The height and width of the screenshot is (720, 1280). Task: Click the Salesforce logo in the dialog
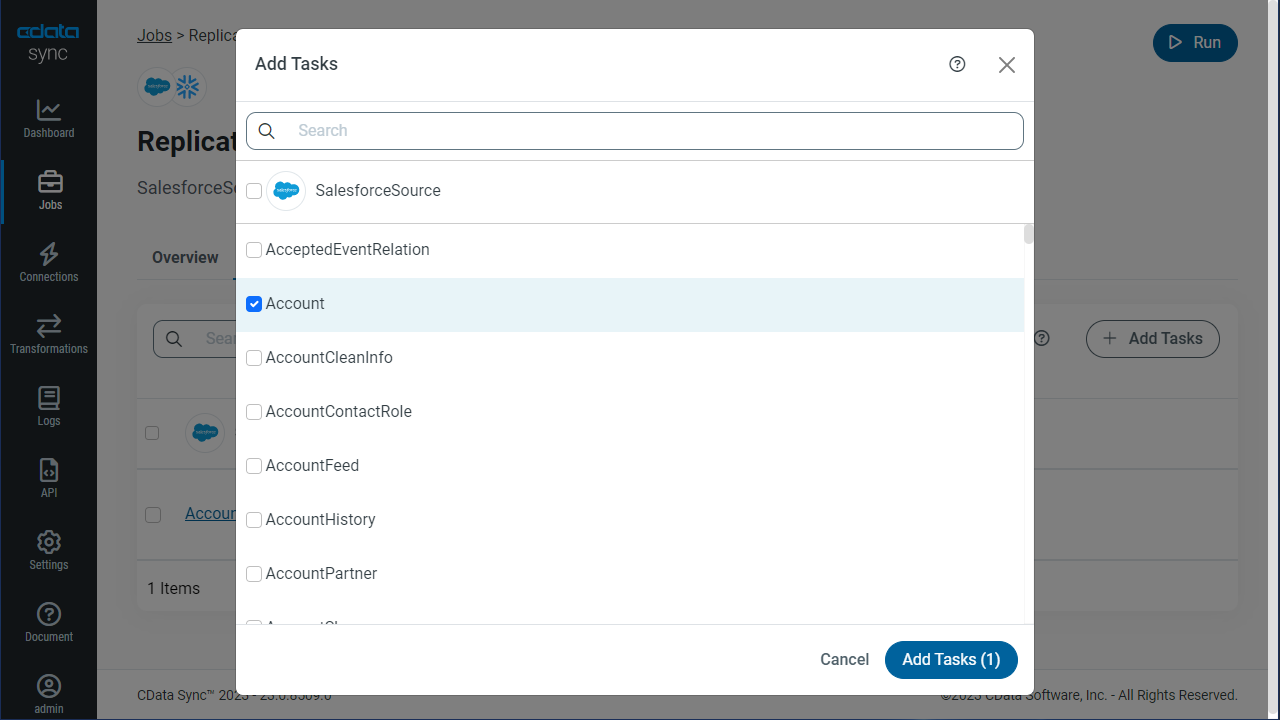point(286,191)
